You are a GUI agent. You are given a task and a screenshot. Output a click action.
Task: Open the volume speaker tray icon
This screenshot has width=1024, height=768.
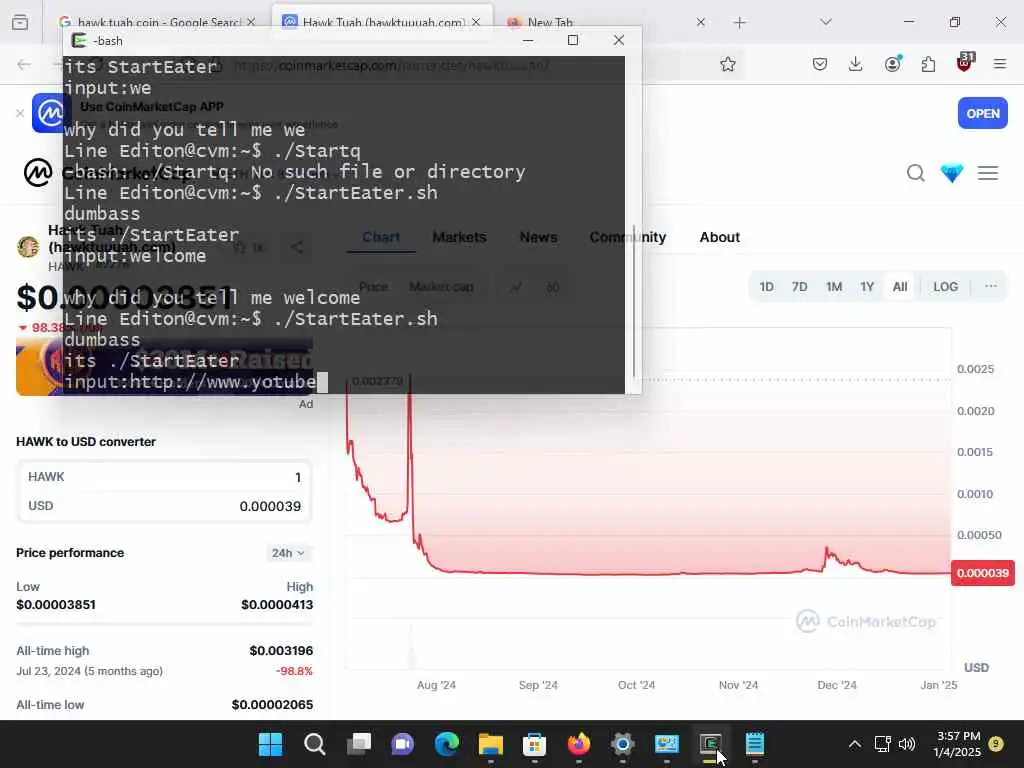(906, 744)
